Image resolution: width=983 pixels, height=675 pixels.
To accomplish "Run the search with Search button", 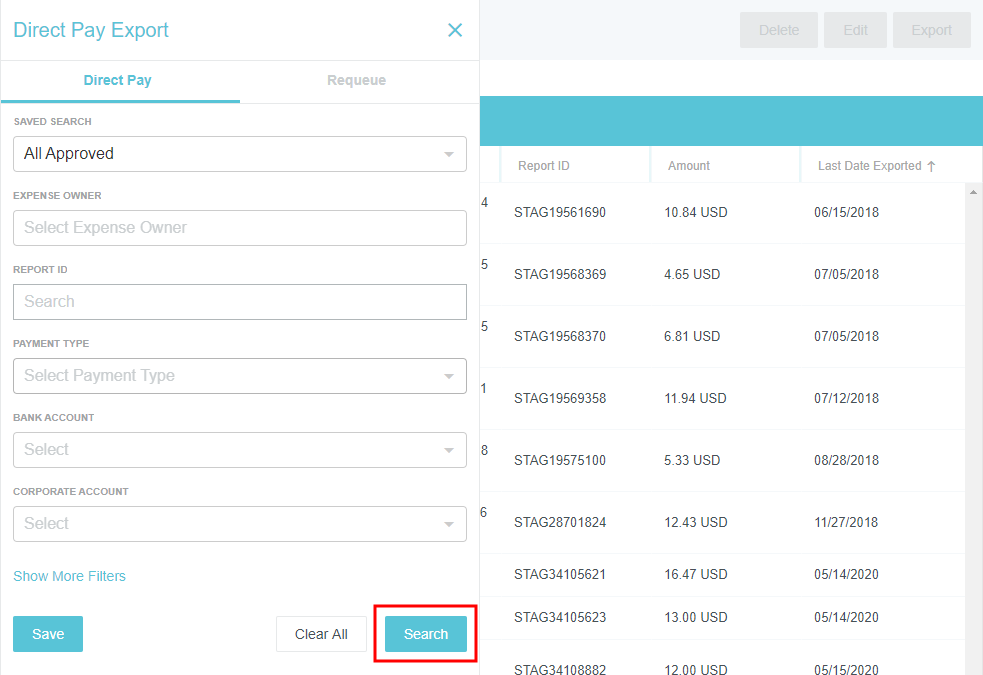I will pos(426,634).
